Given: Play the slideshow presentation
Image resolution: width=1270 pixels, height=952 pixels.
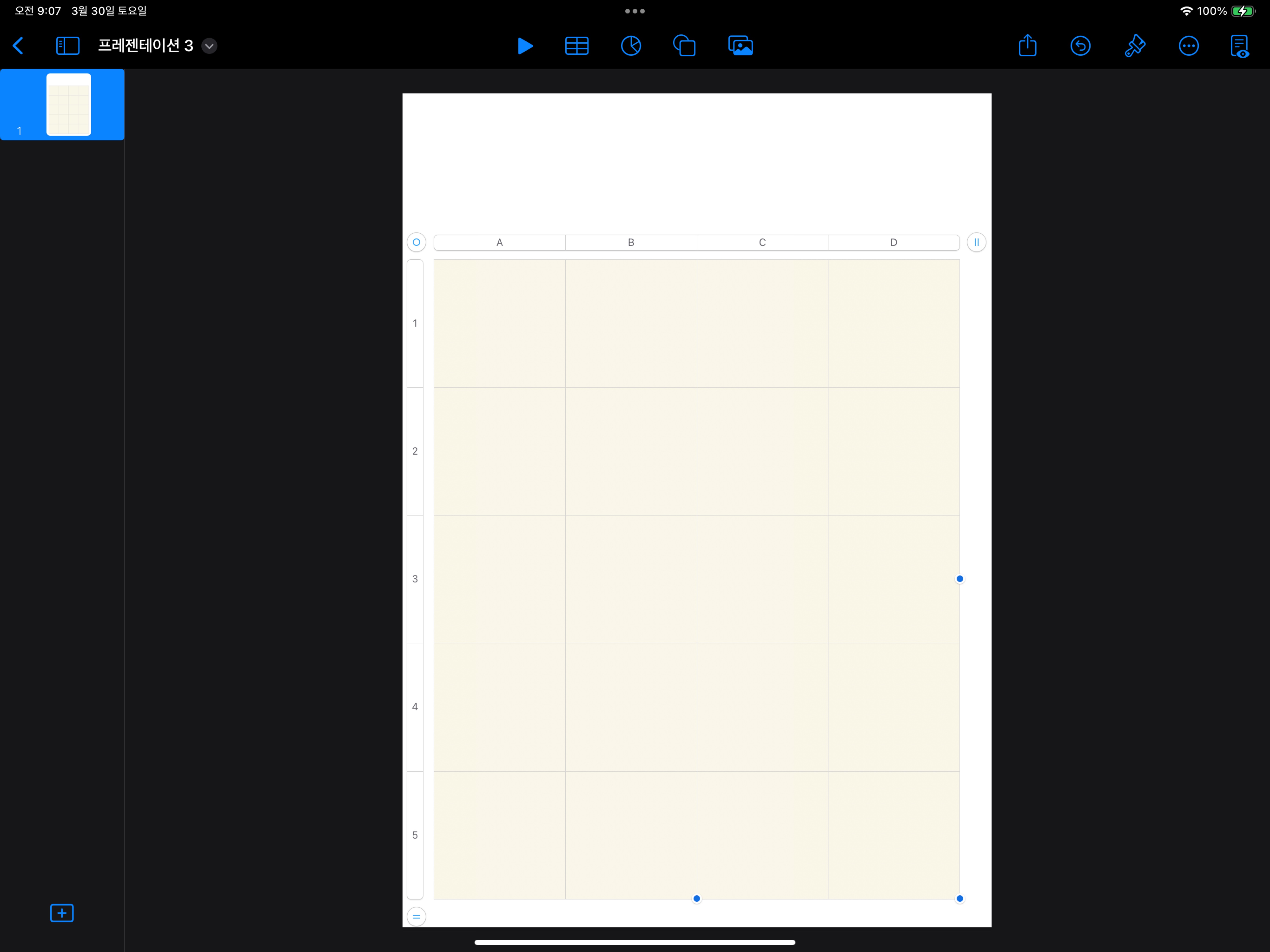Looking at the screenshot, I should (x=525, y=46).
